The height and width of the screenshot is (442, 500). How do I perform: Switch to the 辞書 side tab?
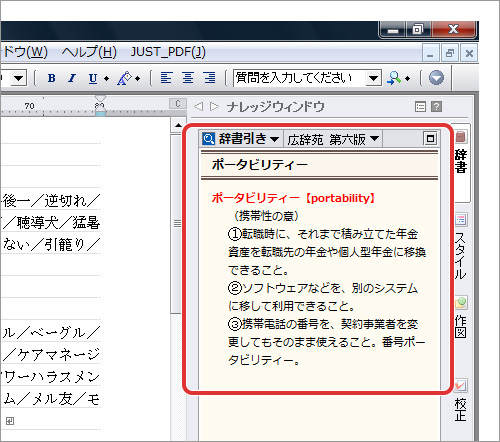coord(461,163)
